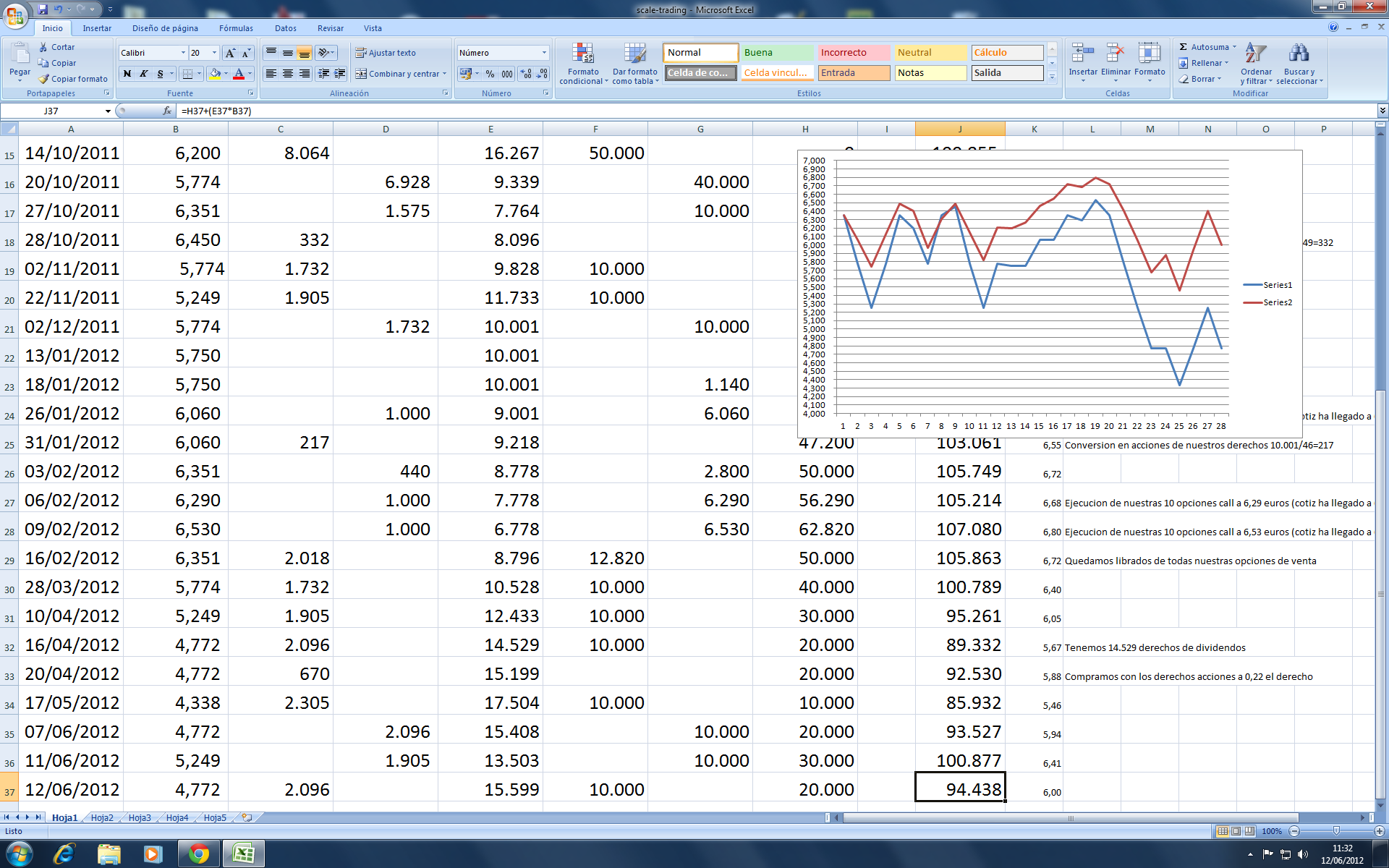Click the Cortar scissors icon
Image resolution: width=1389 pixels, height=868 pixels.
[x=44, y=47]
